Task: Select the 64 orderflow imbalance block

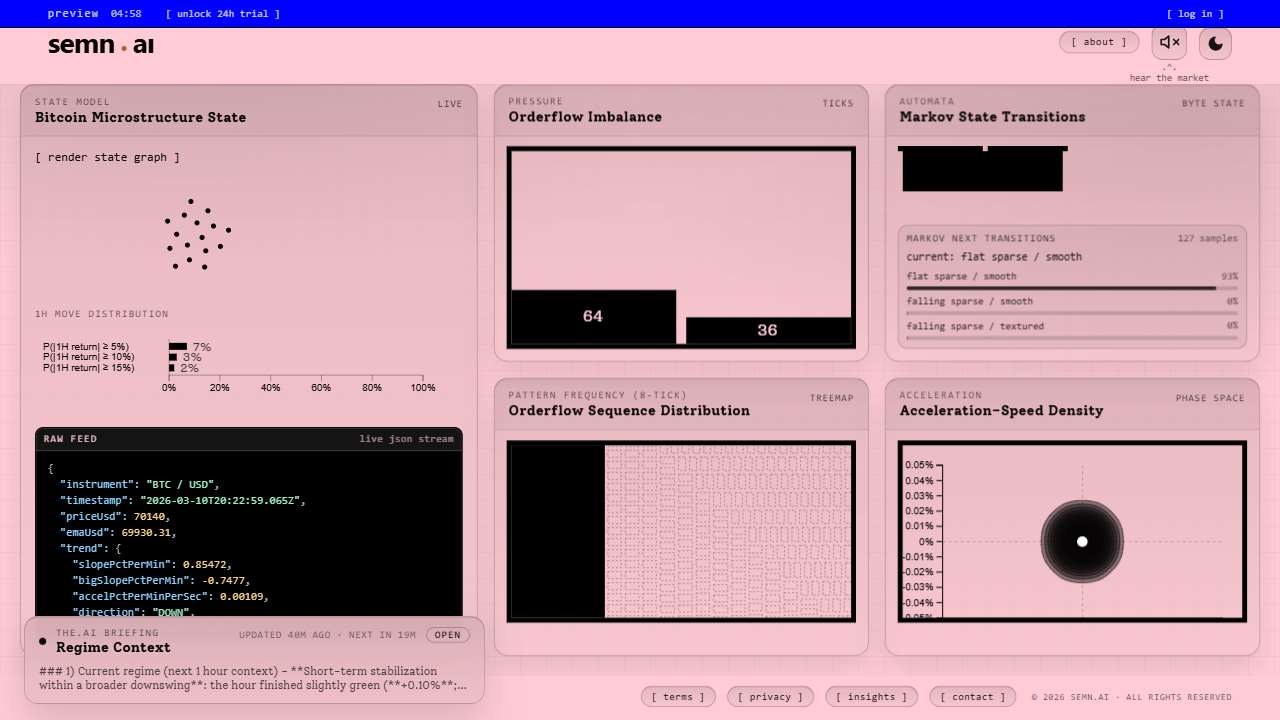Action: (x=593, y=317)
